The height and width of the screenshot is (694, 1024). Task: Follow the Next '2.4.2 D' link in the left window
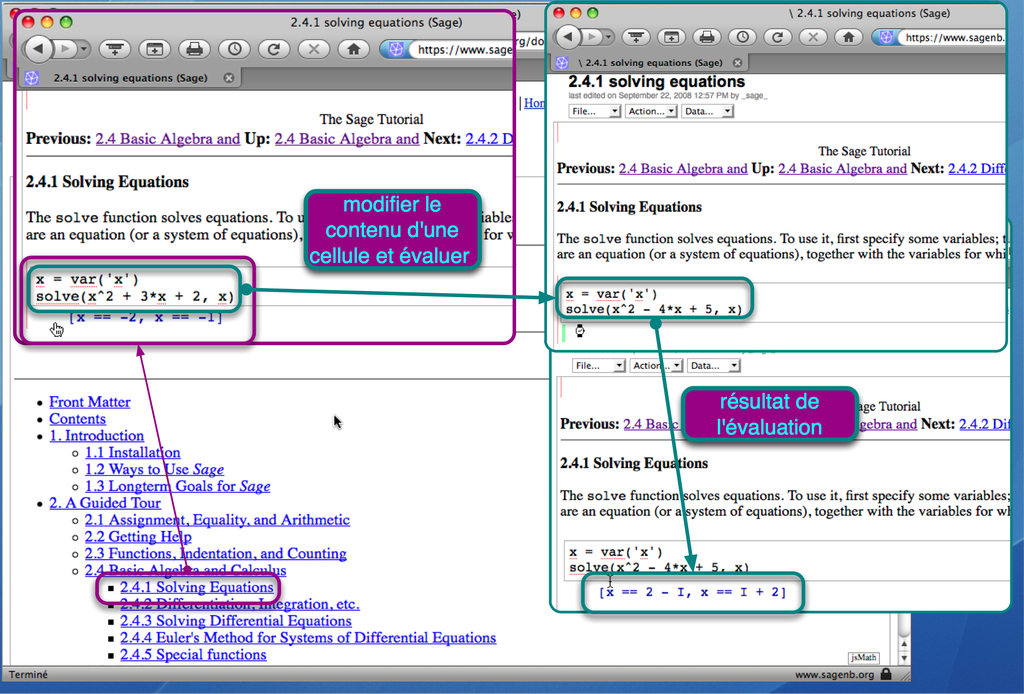click(x=489, y=139)
